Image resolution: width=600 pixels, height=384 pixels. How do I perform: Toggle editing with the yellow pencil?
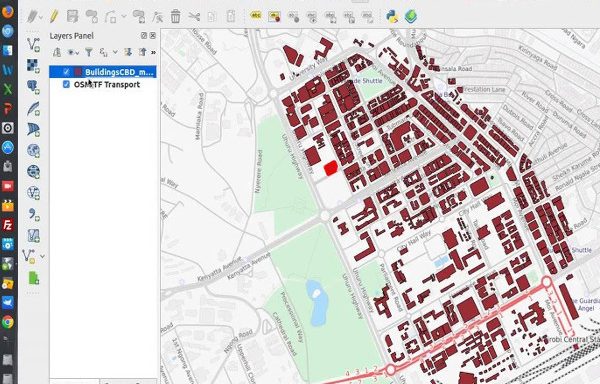tap(54, 16)
